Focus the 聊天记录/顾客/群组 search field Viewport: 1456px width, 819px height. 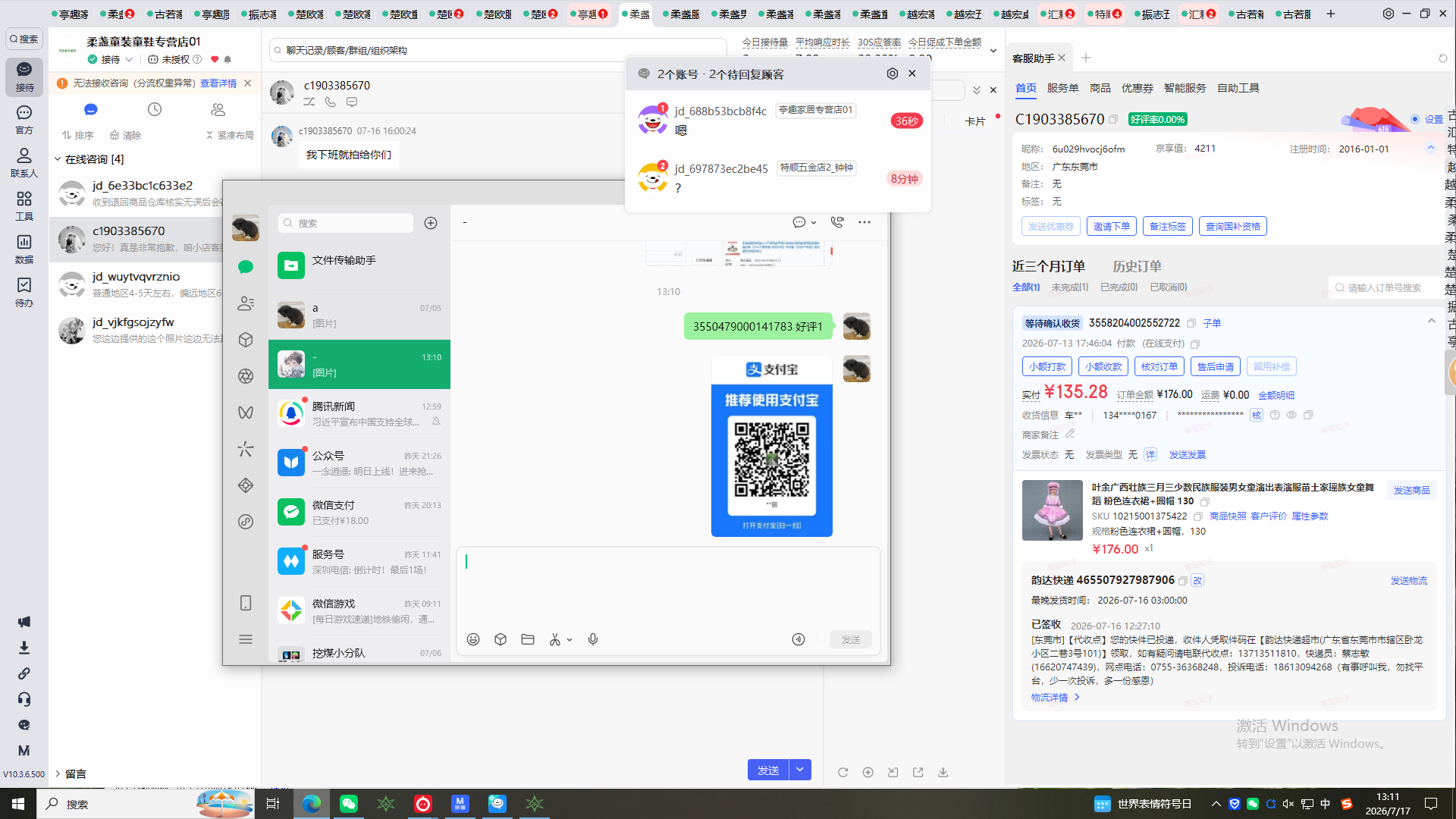pos(498,50)
